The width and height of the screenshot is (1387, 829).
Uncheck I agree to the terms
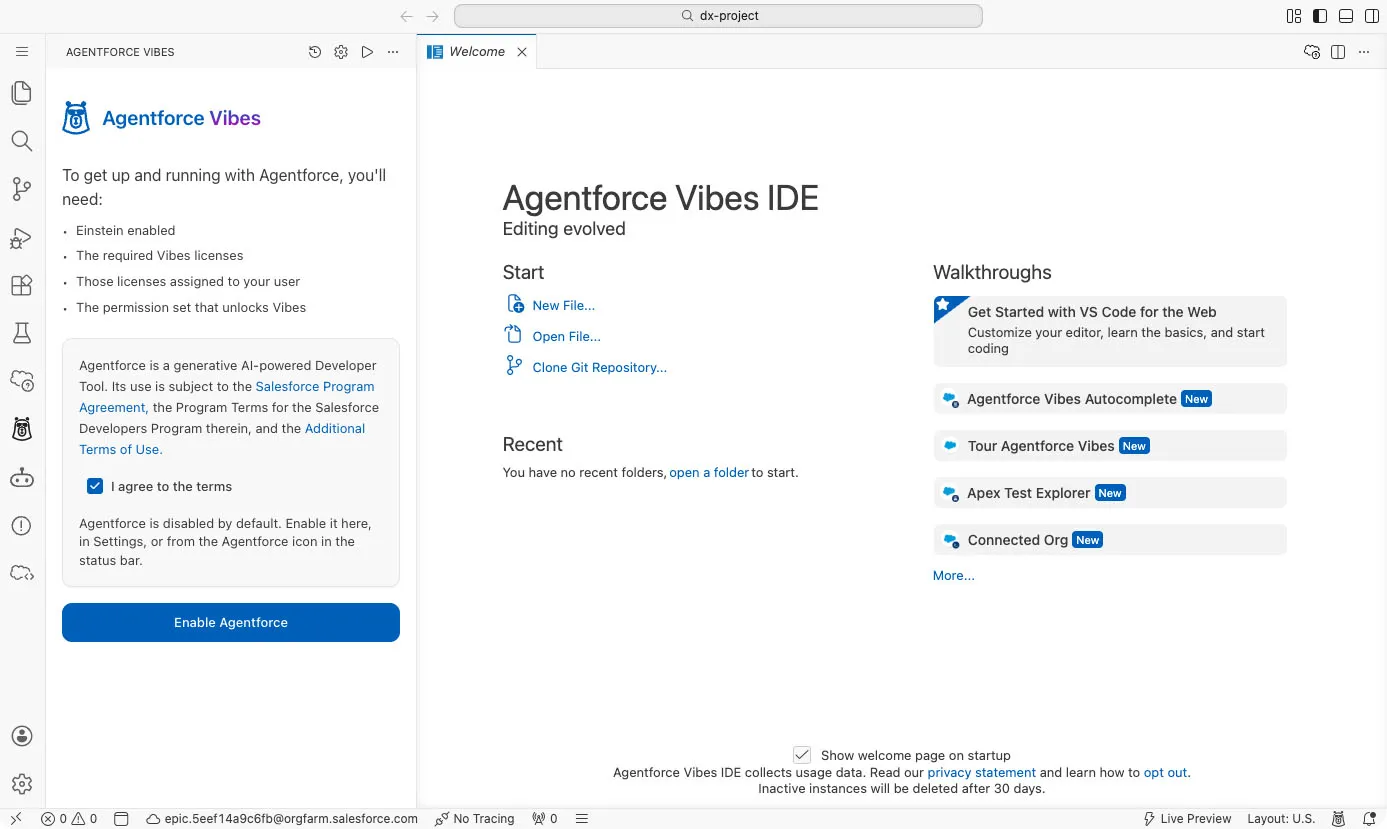tap(95, 486)
